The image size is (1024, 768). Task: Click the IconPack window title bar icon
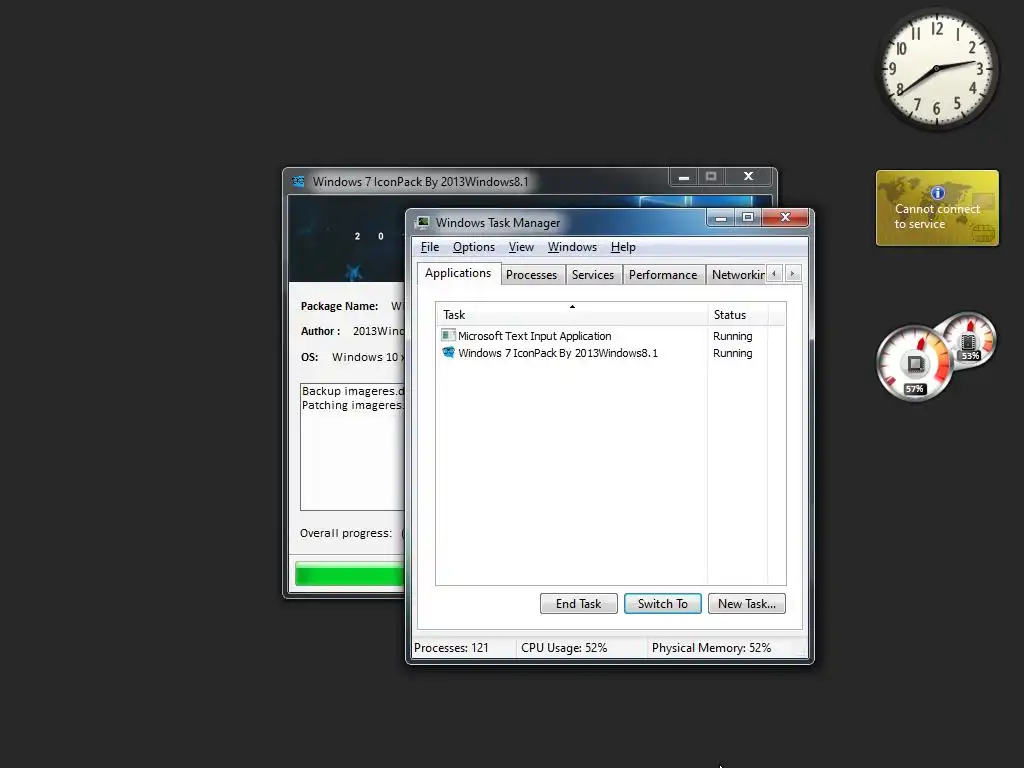coord(298,182)
